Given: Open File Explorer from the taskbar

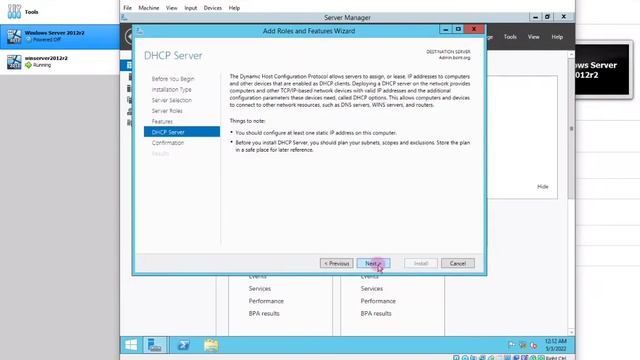Looking at the screenshot, I should pyautogui.click(x=211, y=345).
